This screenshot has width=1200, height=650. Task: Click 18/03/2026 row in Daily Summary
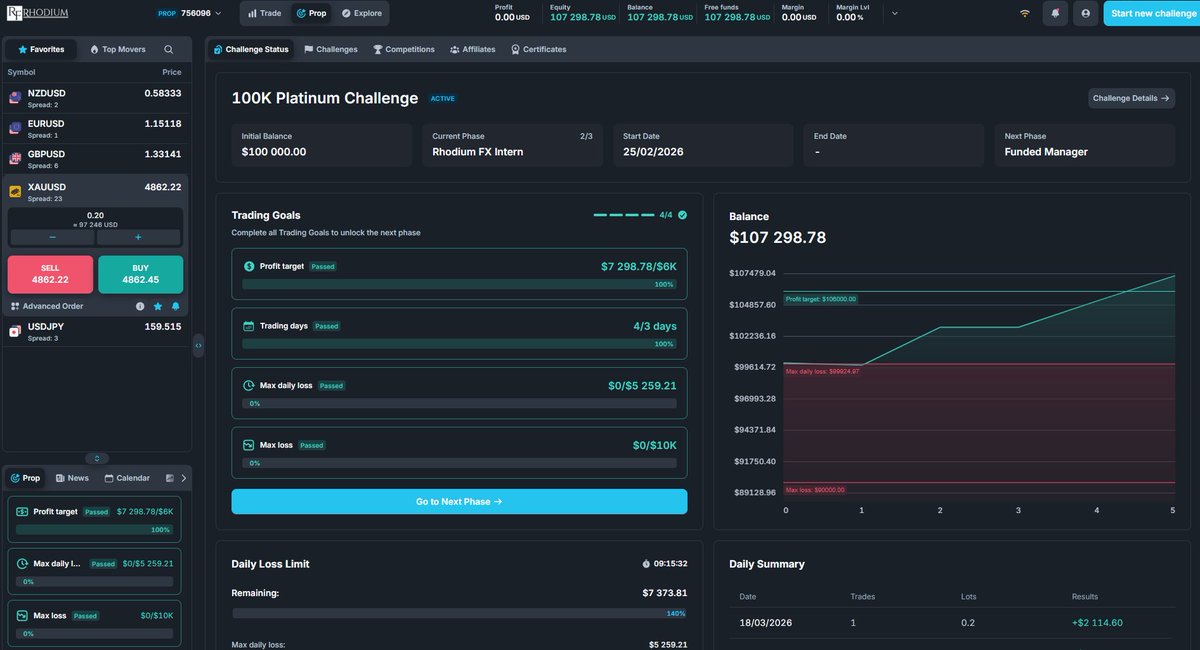[952, 623]
